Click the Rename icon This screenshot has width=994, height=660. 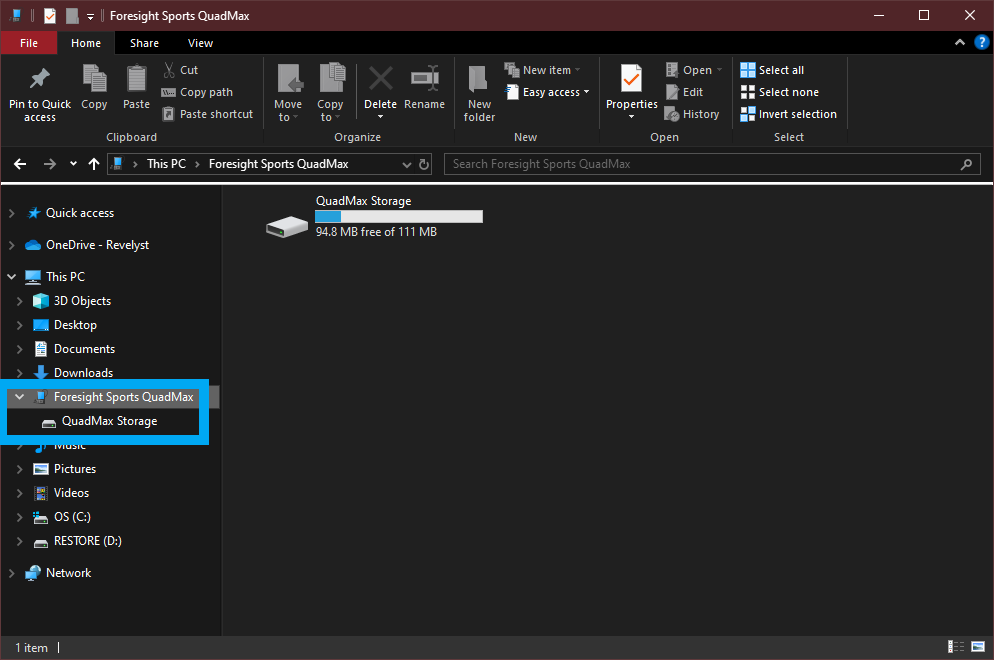click(x=425, y=79)
